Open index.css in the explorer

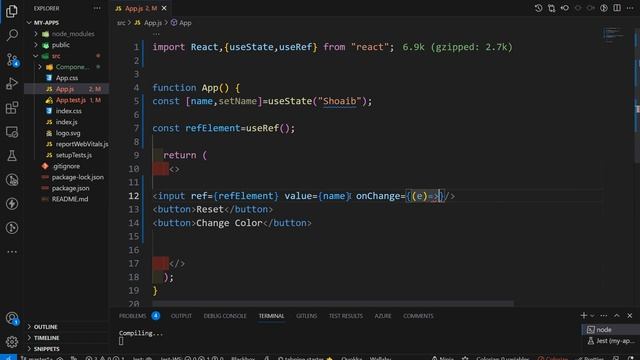[67, 111]
